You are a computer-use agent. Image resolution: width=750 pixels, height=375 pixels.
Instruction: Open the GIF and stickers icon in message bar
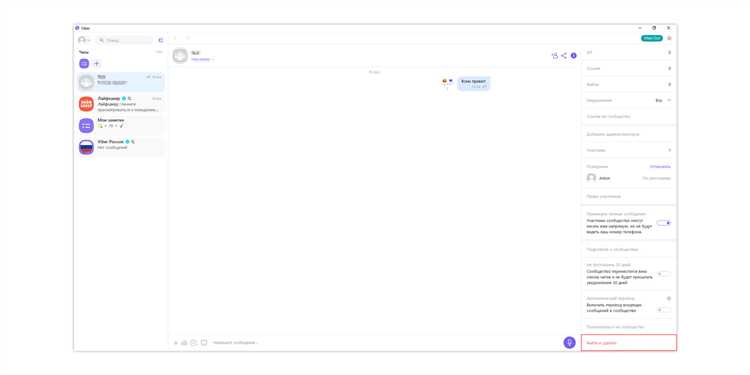pos(184,342)
